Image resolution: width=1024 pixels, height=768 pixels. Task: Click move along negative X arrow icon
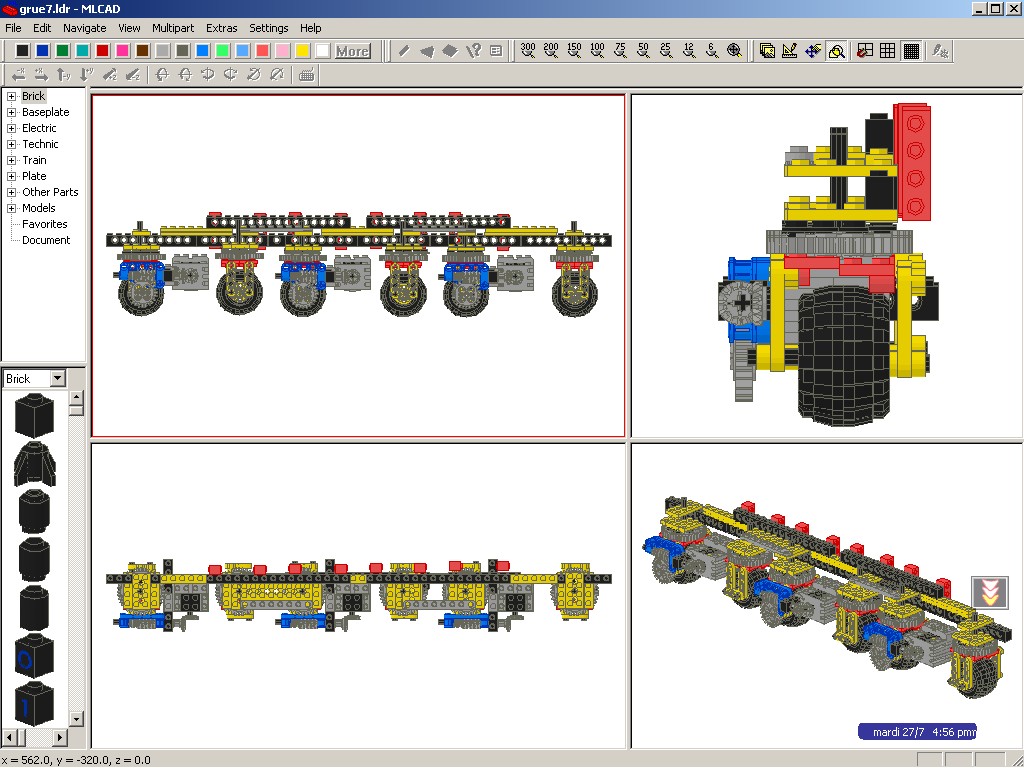18,75
